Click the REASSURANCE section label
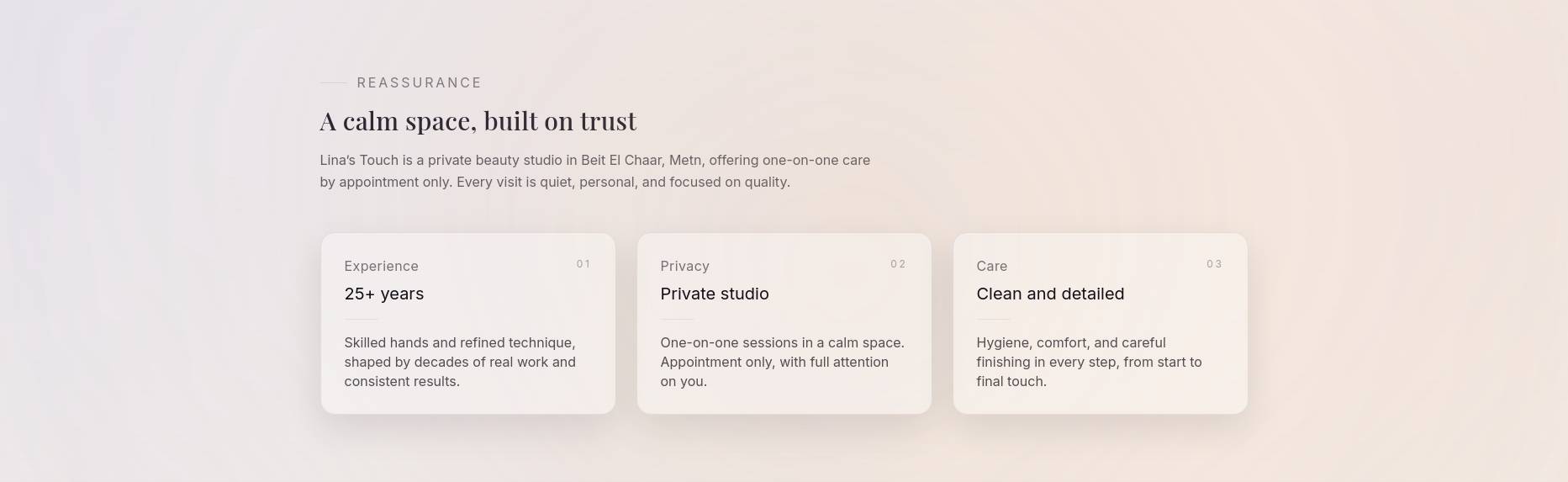1568x482 pixels. pyautogui.click(x=419, y=82)
